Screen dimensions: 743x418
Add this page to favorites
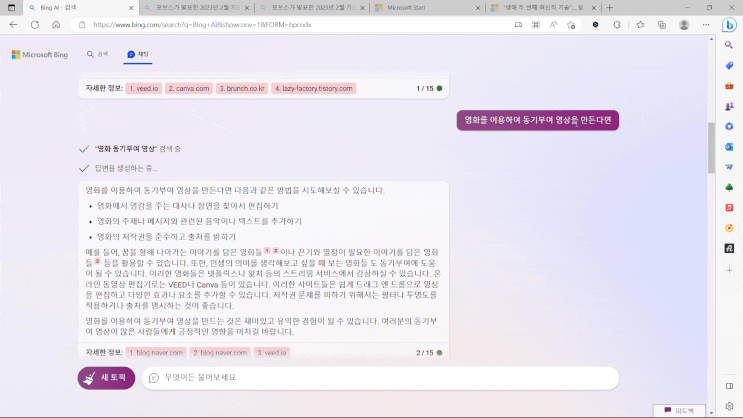(571, 25)
